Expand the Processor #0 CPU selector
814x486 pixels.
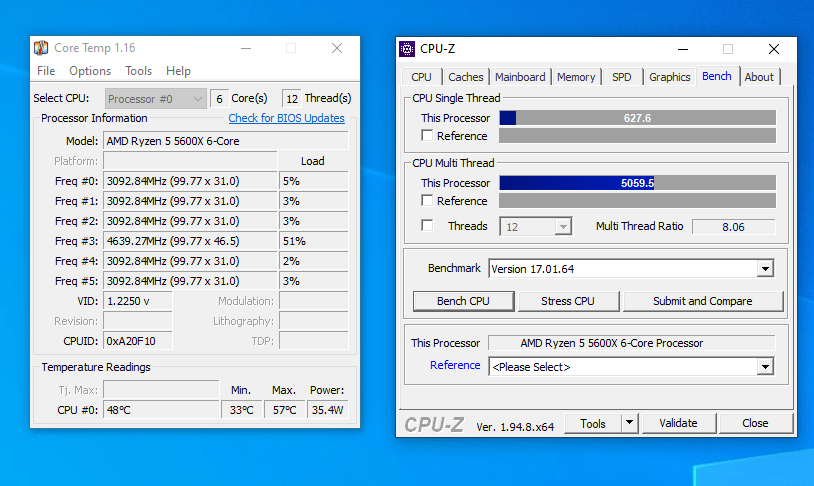pos(156,99)
